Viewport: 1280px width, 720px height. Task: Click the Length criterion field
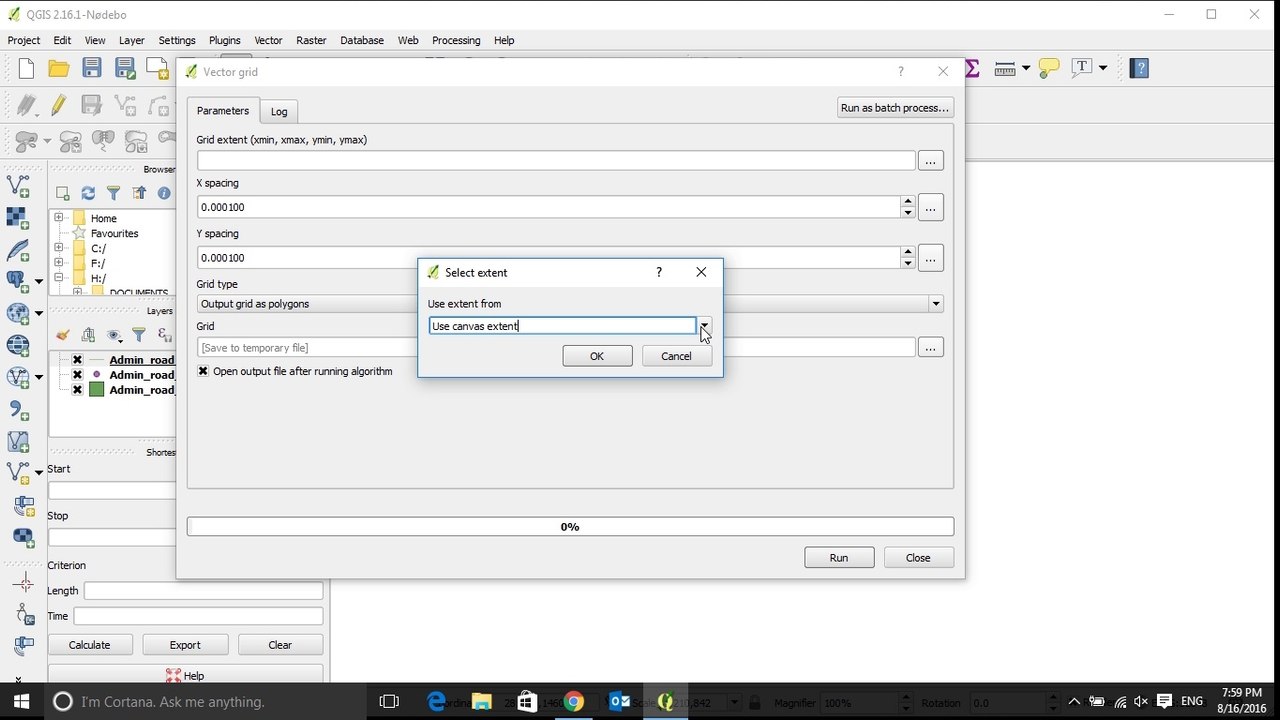203,591
